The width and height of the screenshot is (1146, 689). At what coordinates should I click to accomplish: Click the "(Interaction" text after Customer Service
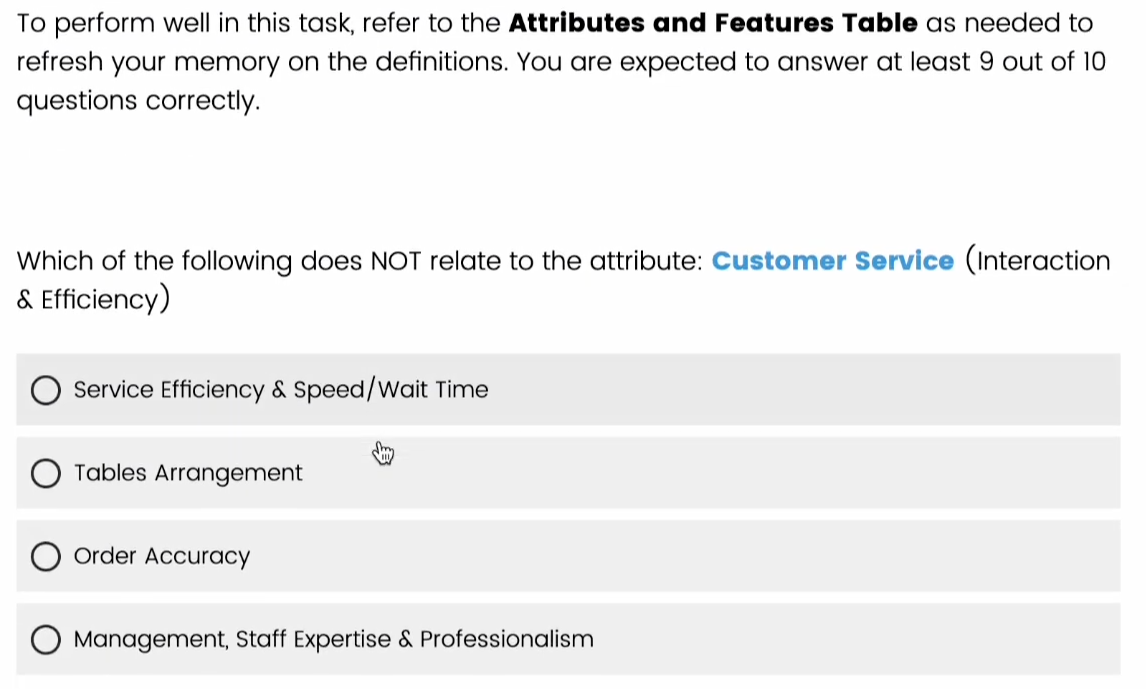point(1038,262)
